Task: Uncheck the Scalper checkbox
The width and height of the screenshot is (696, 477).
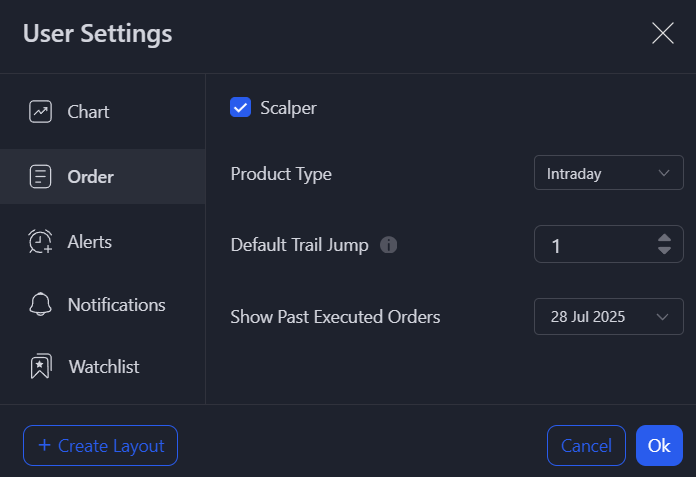Action: point(240,107)
